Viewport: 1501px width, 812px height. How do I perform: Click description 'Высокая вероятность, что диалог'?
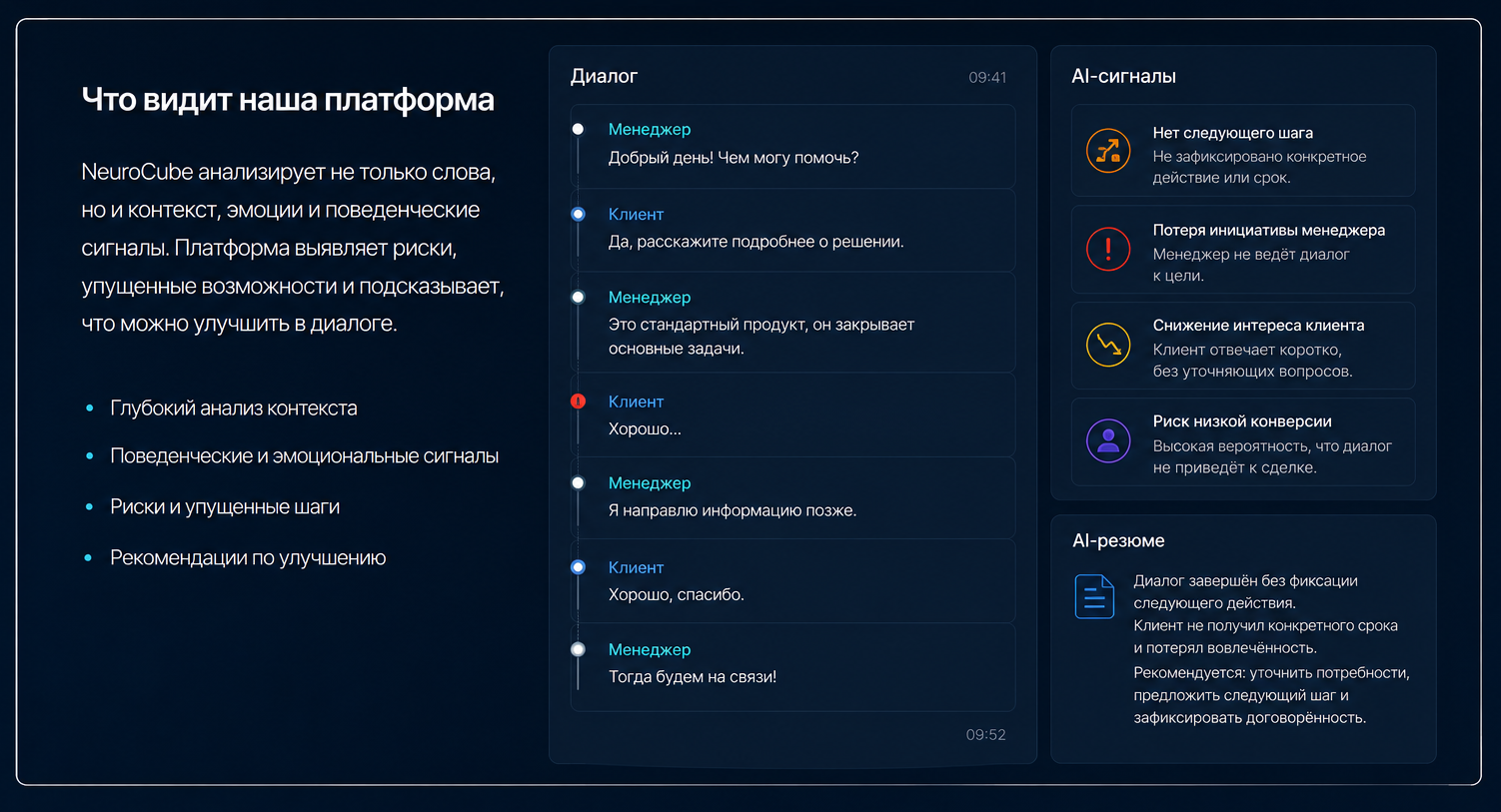point(1272,446)
